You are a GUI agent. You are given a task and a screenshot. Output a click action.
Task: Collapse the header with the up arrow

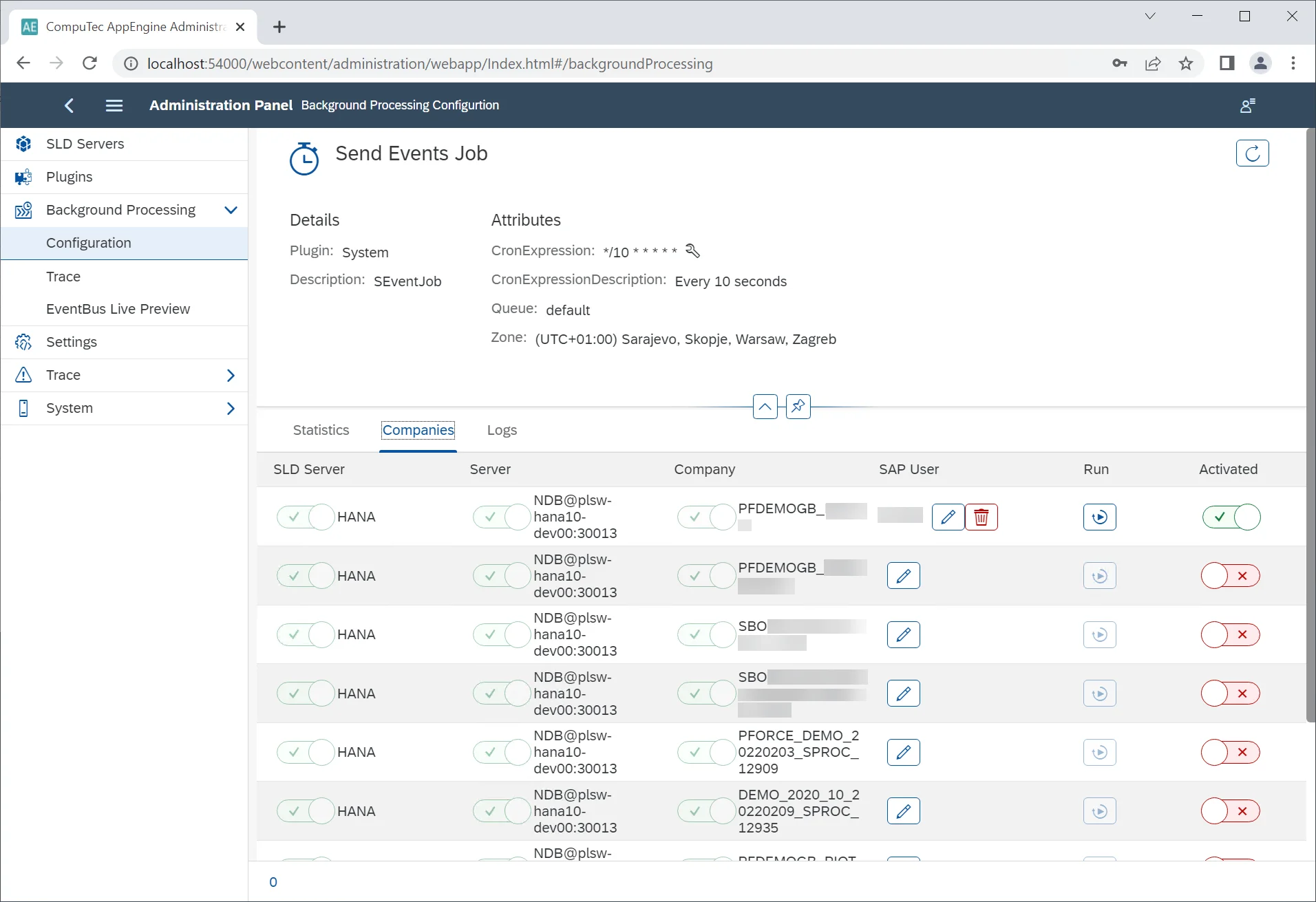coord(765,407)
